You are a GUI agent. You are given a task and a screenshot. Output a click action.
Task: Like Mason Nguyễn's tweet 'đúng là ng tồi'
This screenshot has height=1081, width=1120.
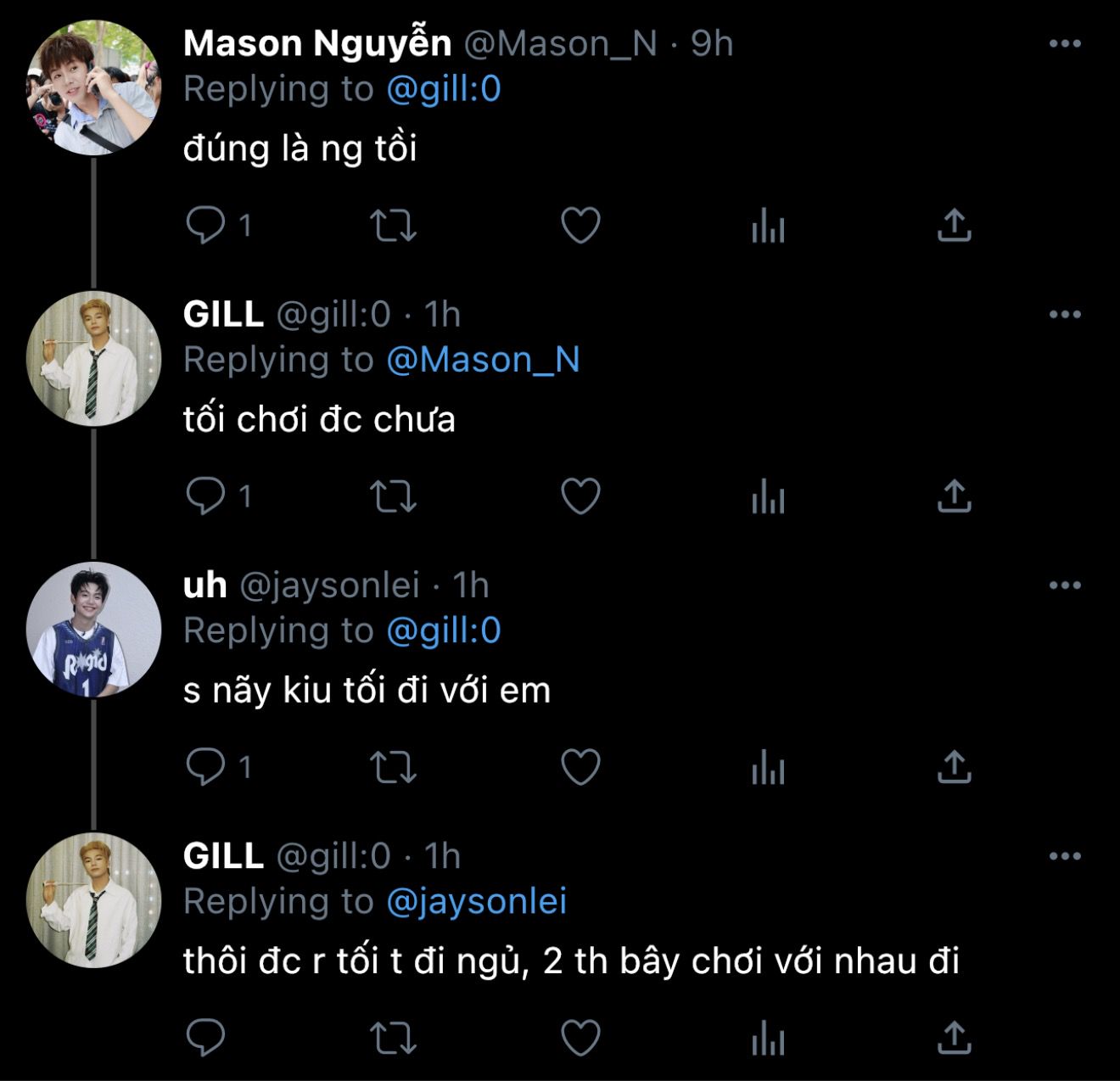pos(581,226)
